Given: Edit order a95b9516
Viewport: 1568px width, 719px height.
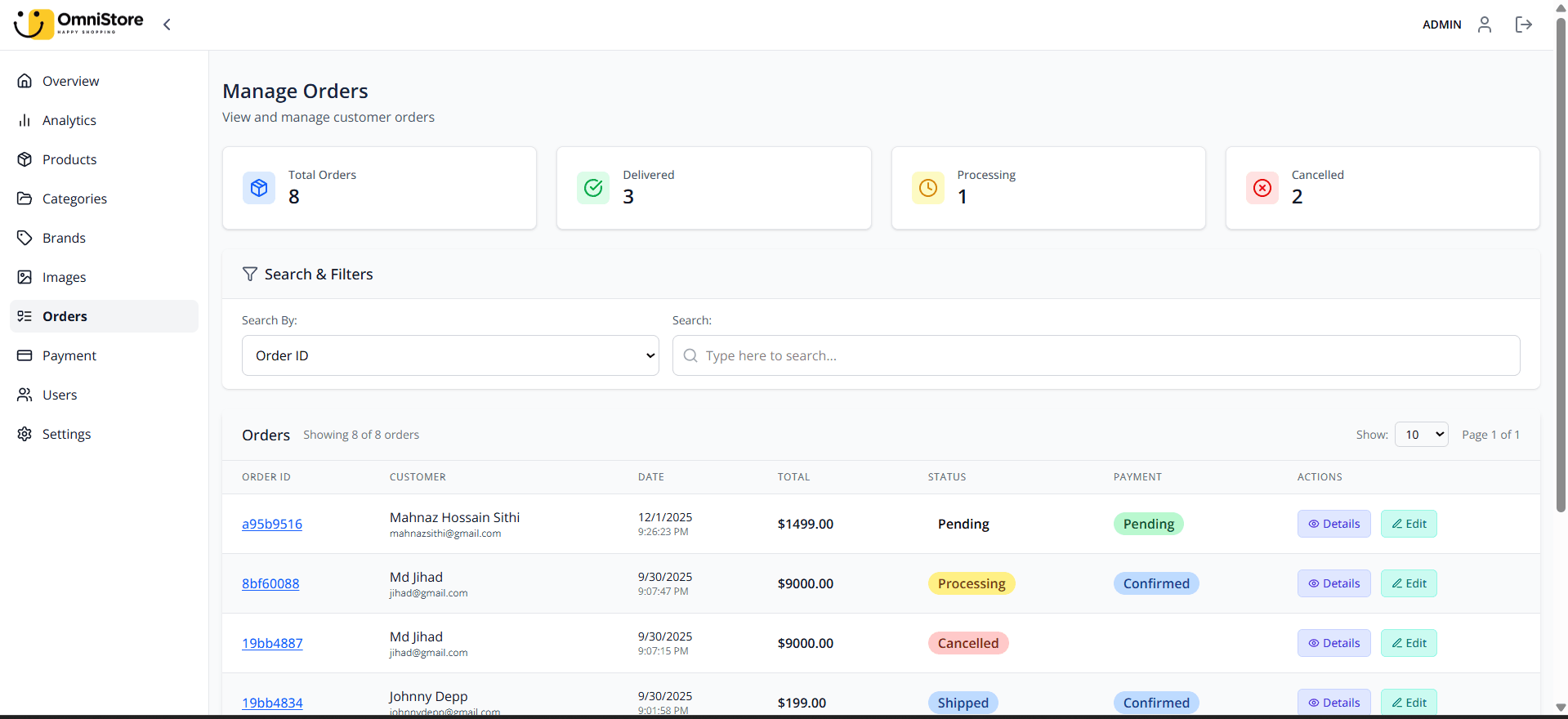Looking at the screenshot, I should (x=1409, y=524).
